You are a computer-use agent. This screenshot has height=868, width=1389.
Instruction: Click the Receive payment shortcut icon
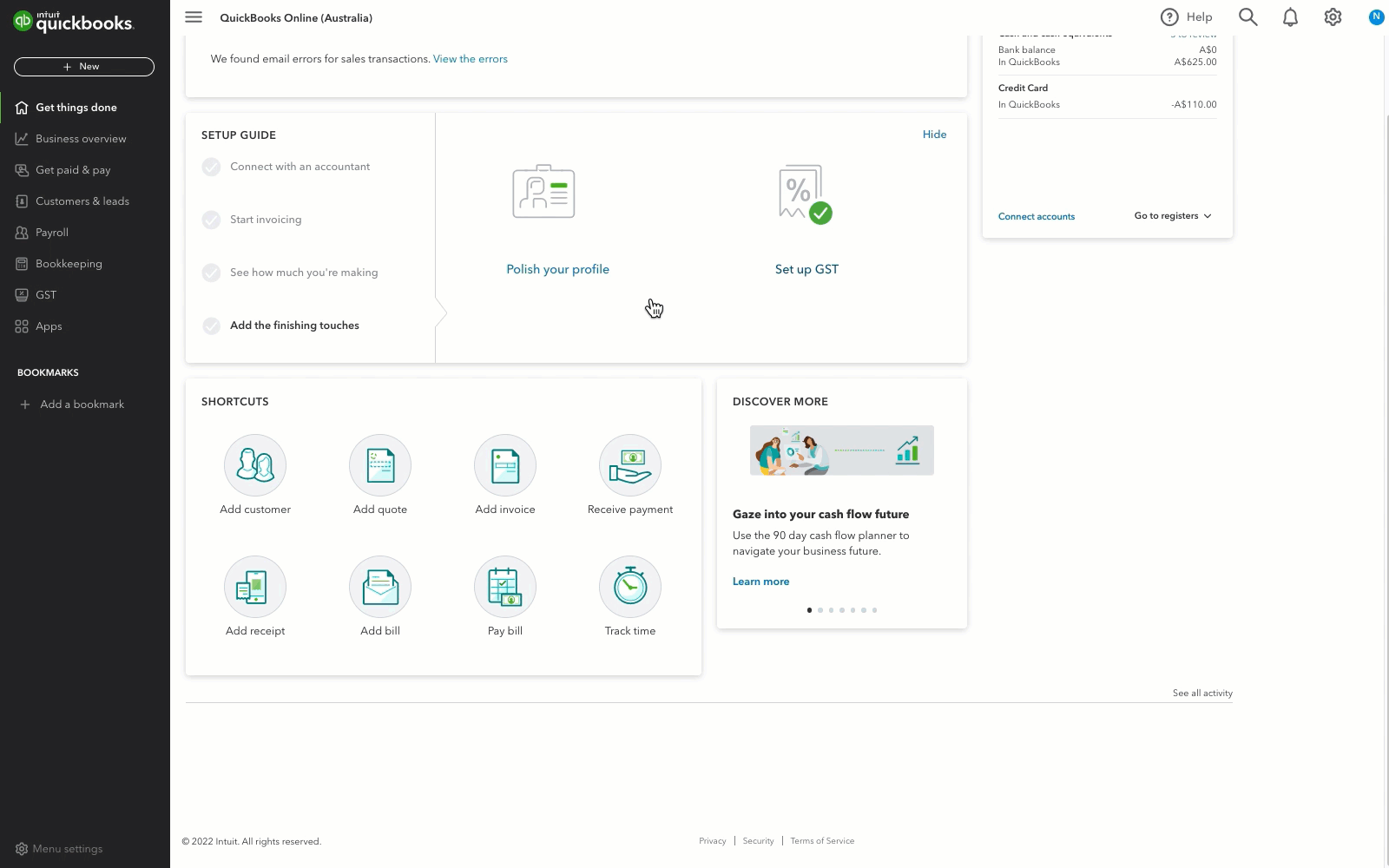click(630, 465)
